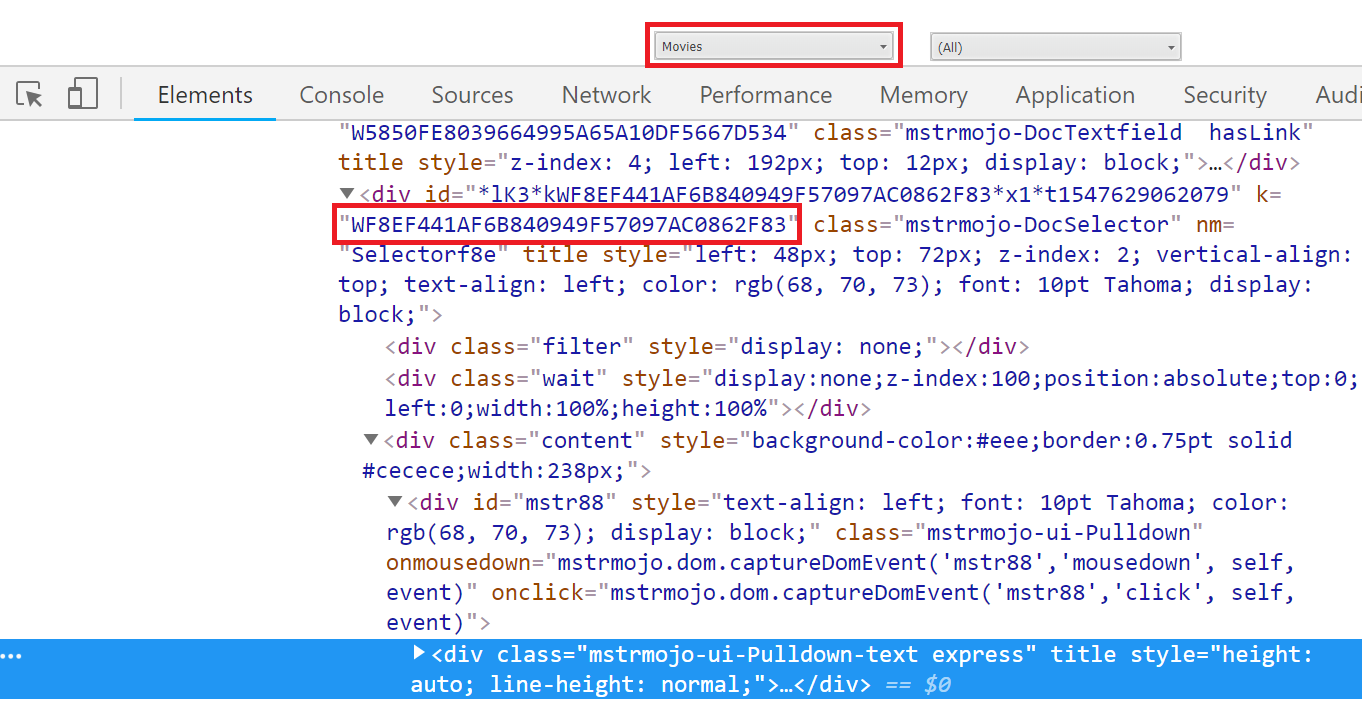Switch to the Memory panel
The width and height of the screenshot is (1364, 714).
[922, 94]
